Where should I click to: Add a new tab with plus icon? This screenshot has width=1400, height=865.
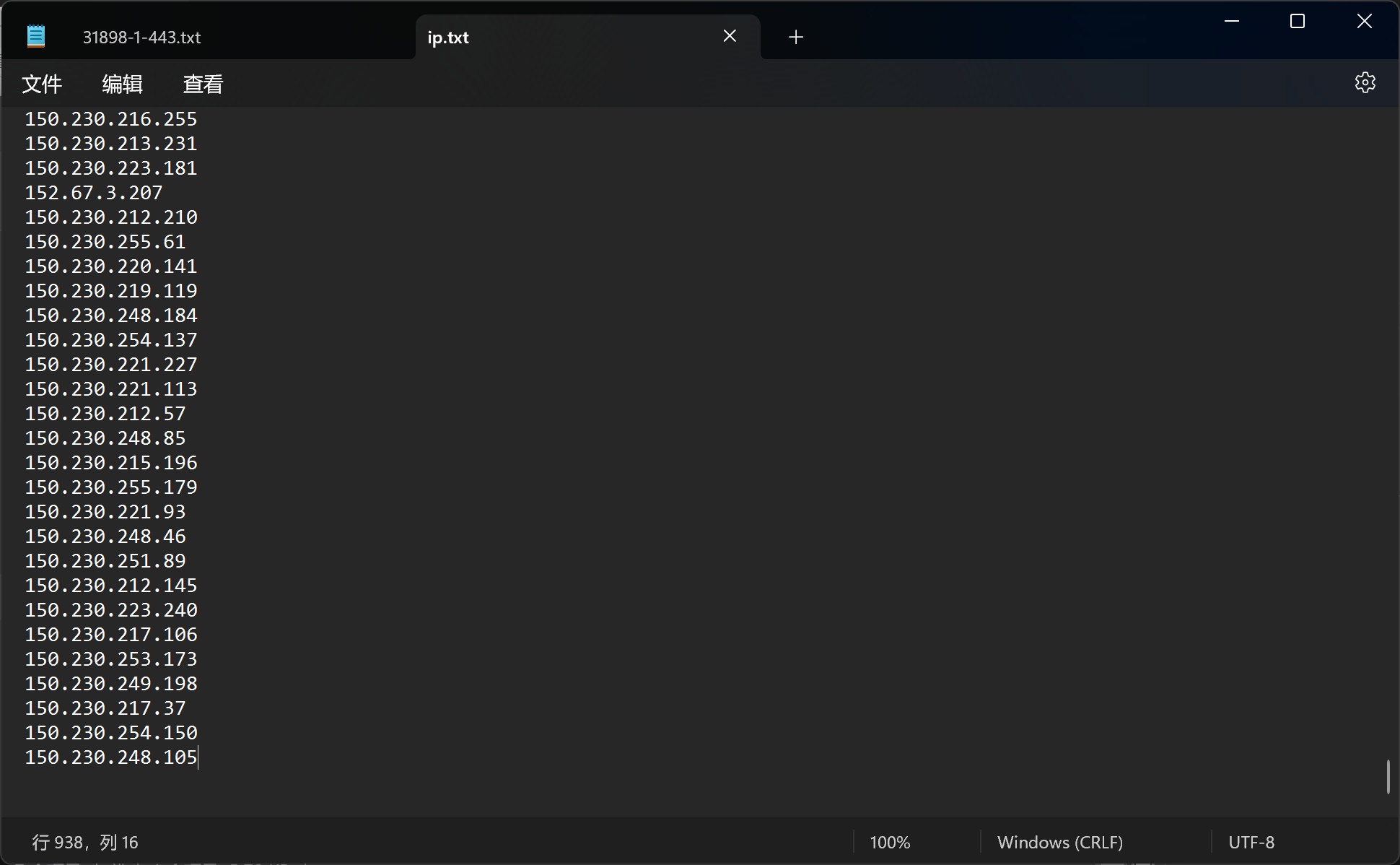tap(795, 37)
